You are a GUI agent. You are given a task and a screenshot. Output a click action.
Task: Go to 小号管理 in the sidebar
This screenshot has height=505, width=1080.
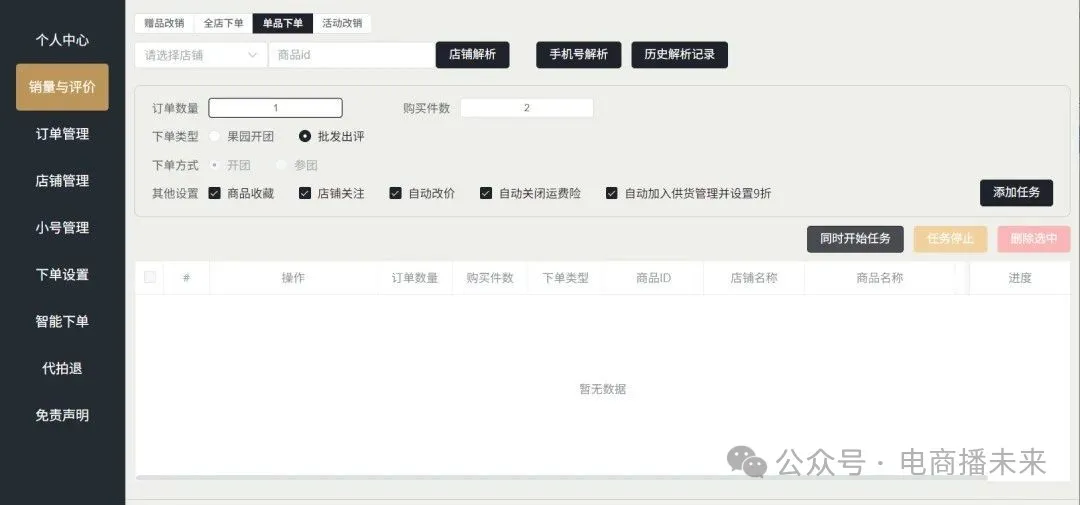[x=62, y=227]
